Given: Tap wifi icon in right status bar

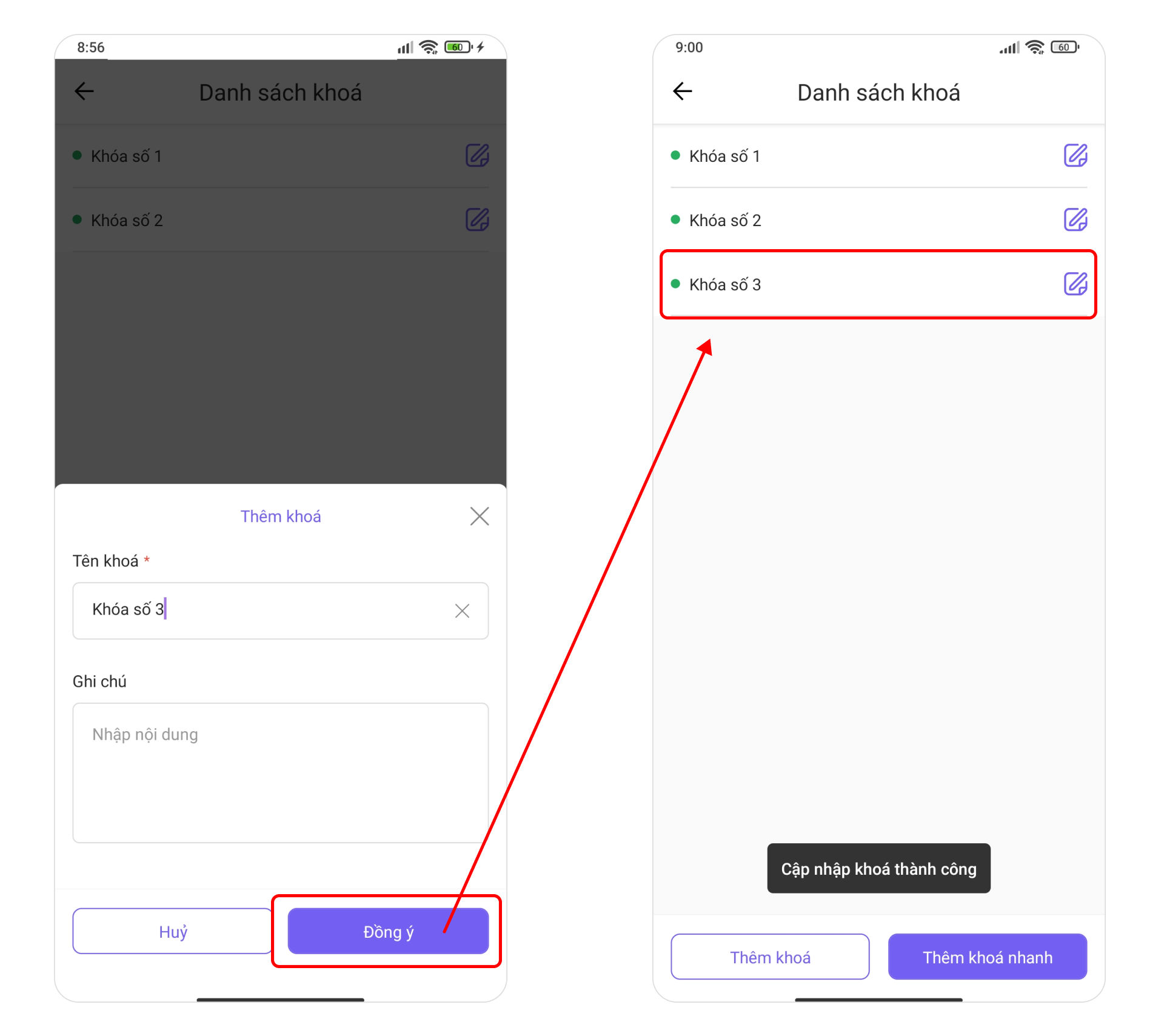Looking at the screenshot, I should point(1035,47).
